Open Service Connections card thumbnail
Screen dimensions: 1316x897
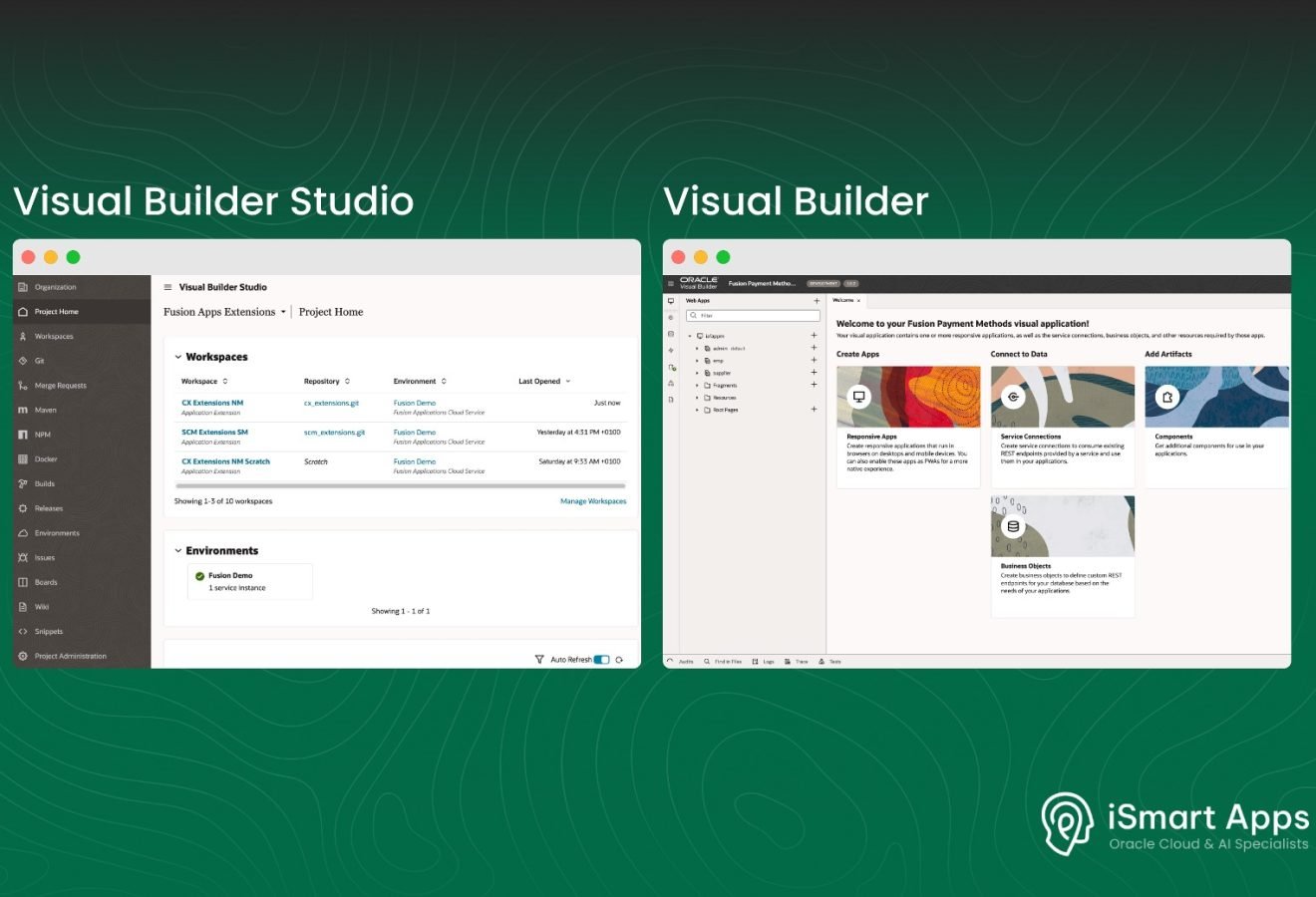point(1063,397)
